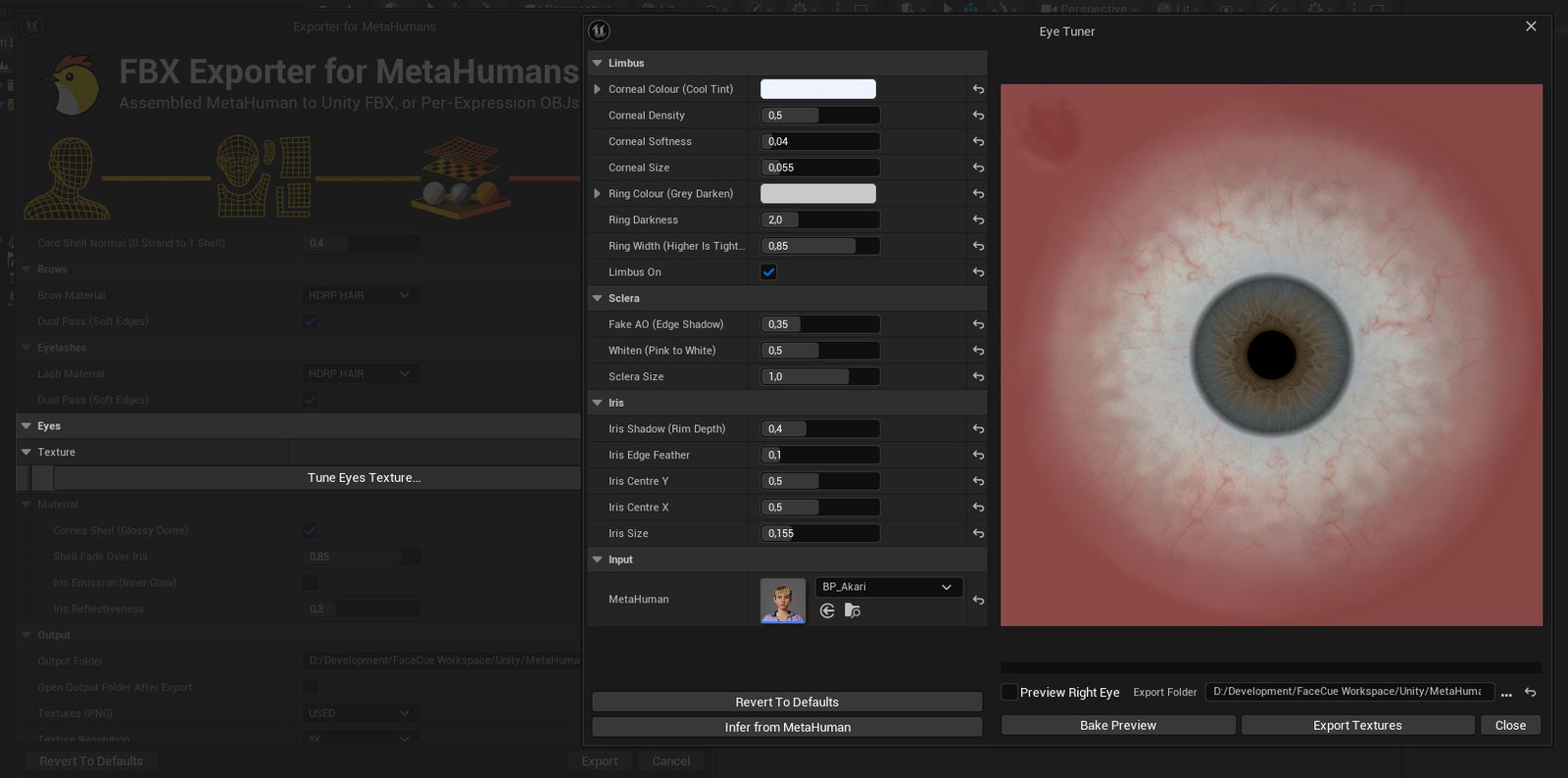
Task: Click the Export Folder path field
Action: (1349, 692)
